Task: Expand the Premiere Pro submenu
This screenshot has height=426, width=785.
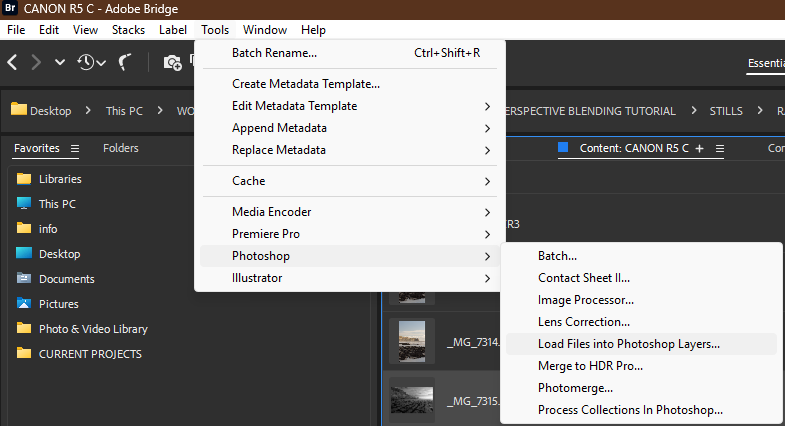Action: pyautogui.click(x=350, y=234)
